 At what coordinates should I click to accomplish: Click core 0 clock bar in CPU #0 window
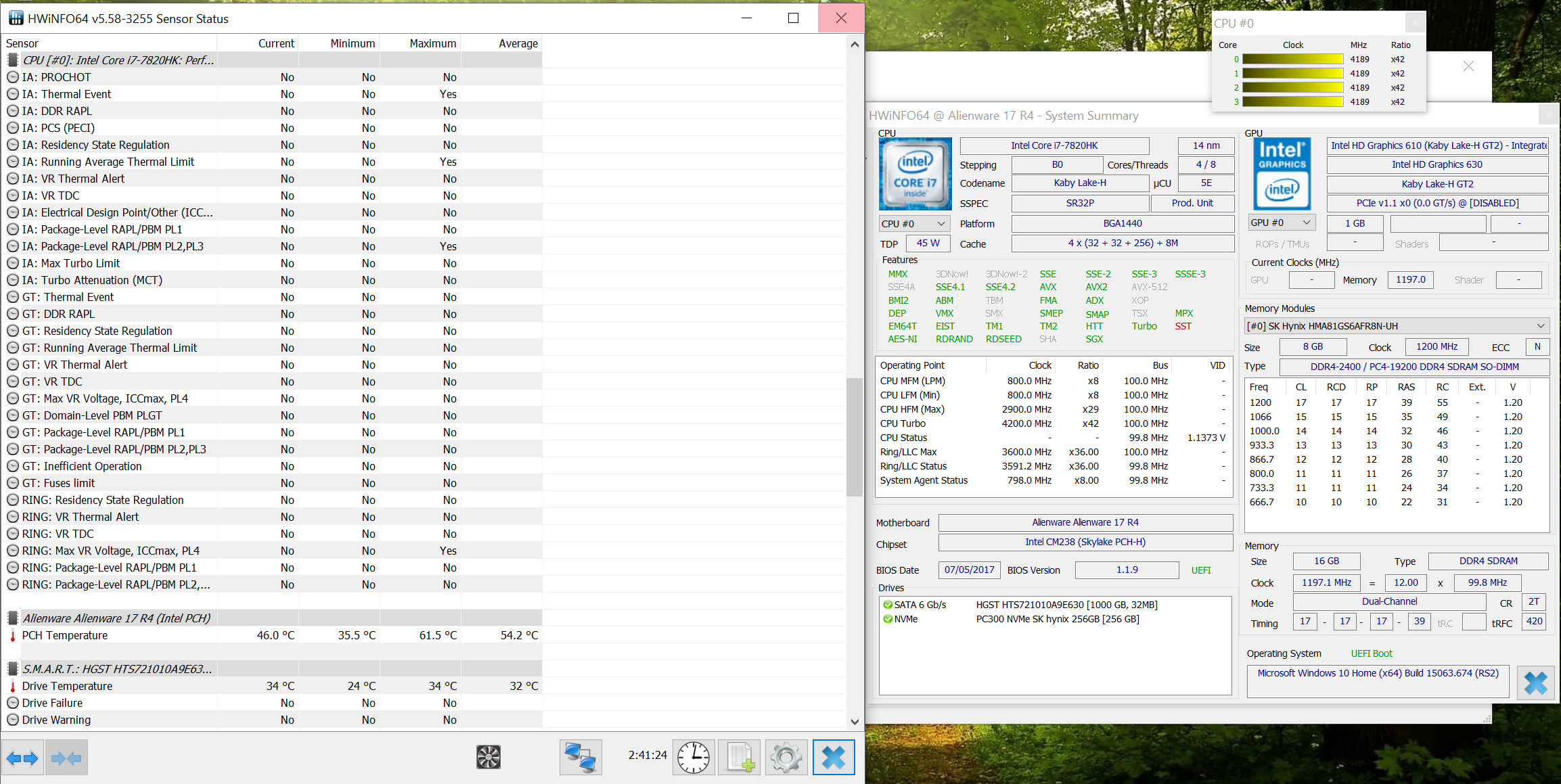pyautogui.click(x=1292, y=60)
